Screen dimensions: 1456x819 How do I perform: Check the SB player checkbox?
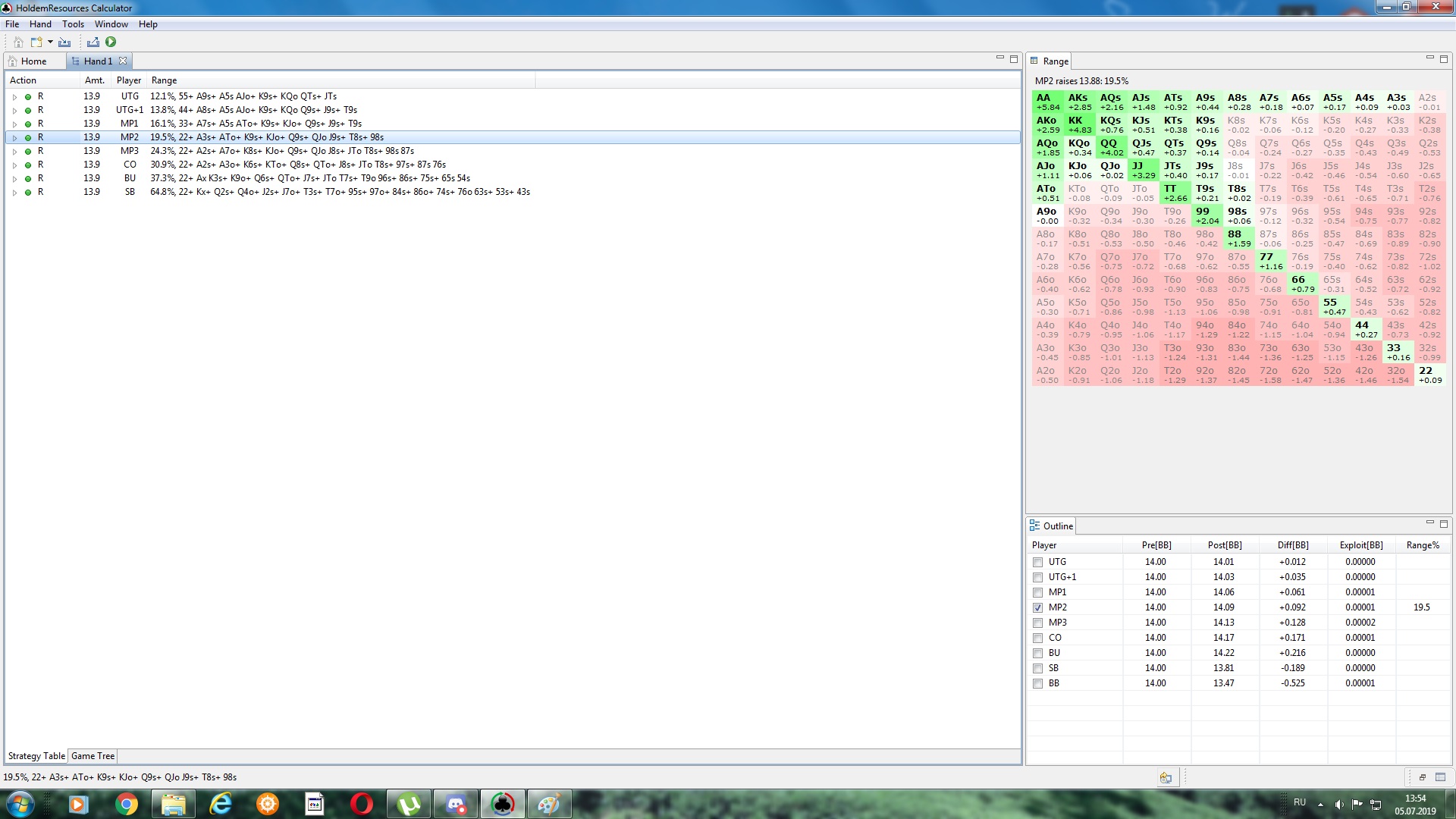[1037, 668]
